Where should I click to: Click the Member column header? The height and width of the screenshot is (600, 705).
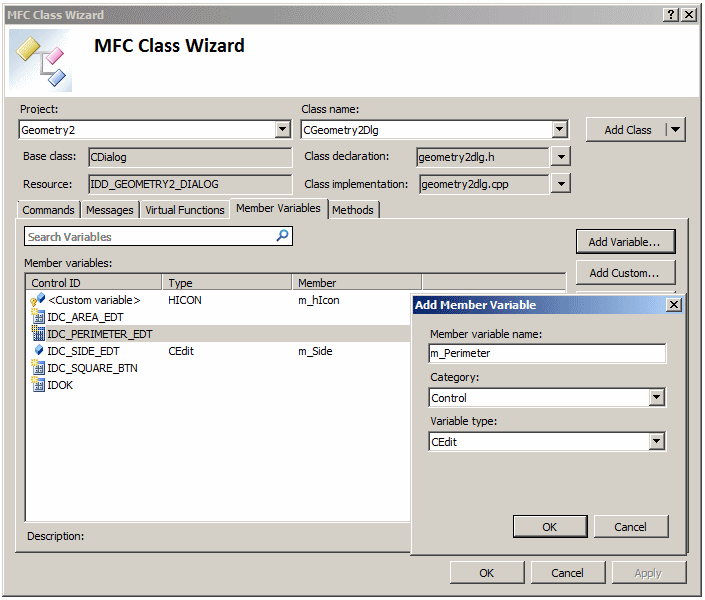[357, 283]
